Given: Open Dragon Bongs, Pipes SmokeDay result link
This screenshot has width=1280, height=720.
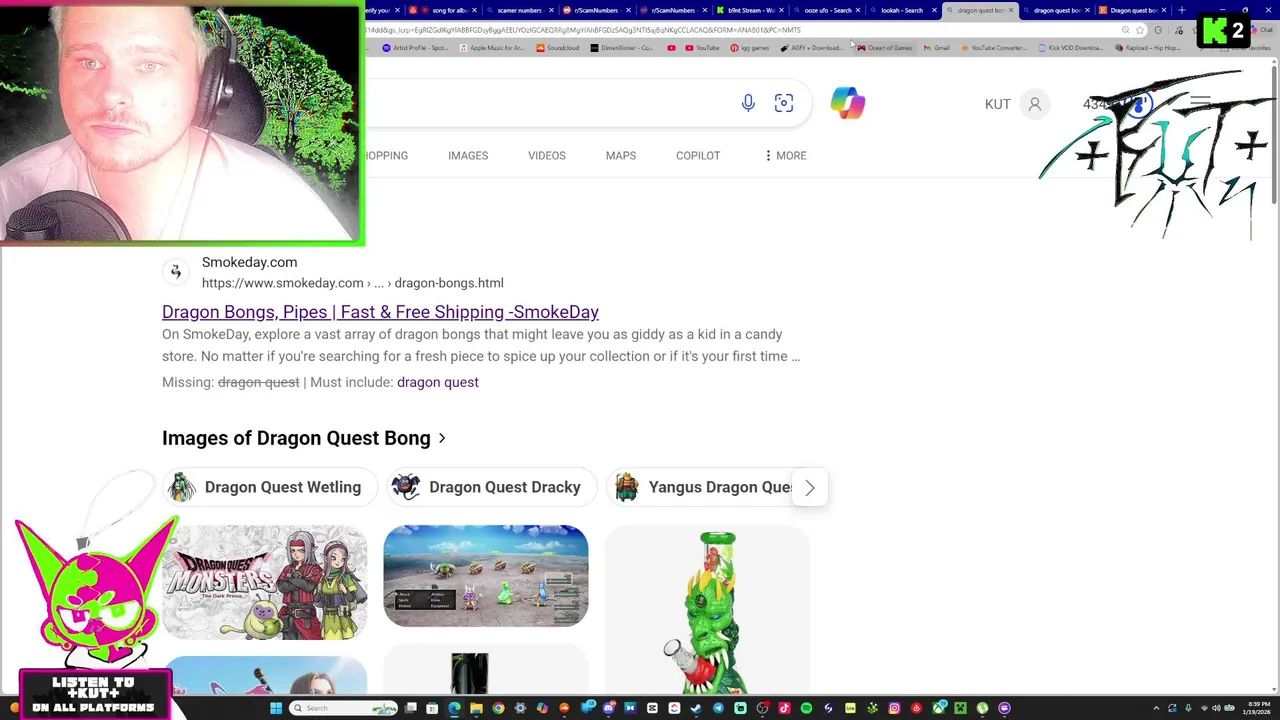Looking at the screenshot, I should tap(380, 312).
